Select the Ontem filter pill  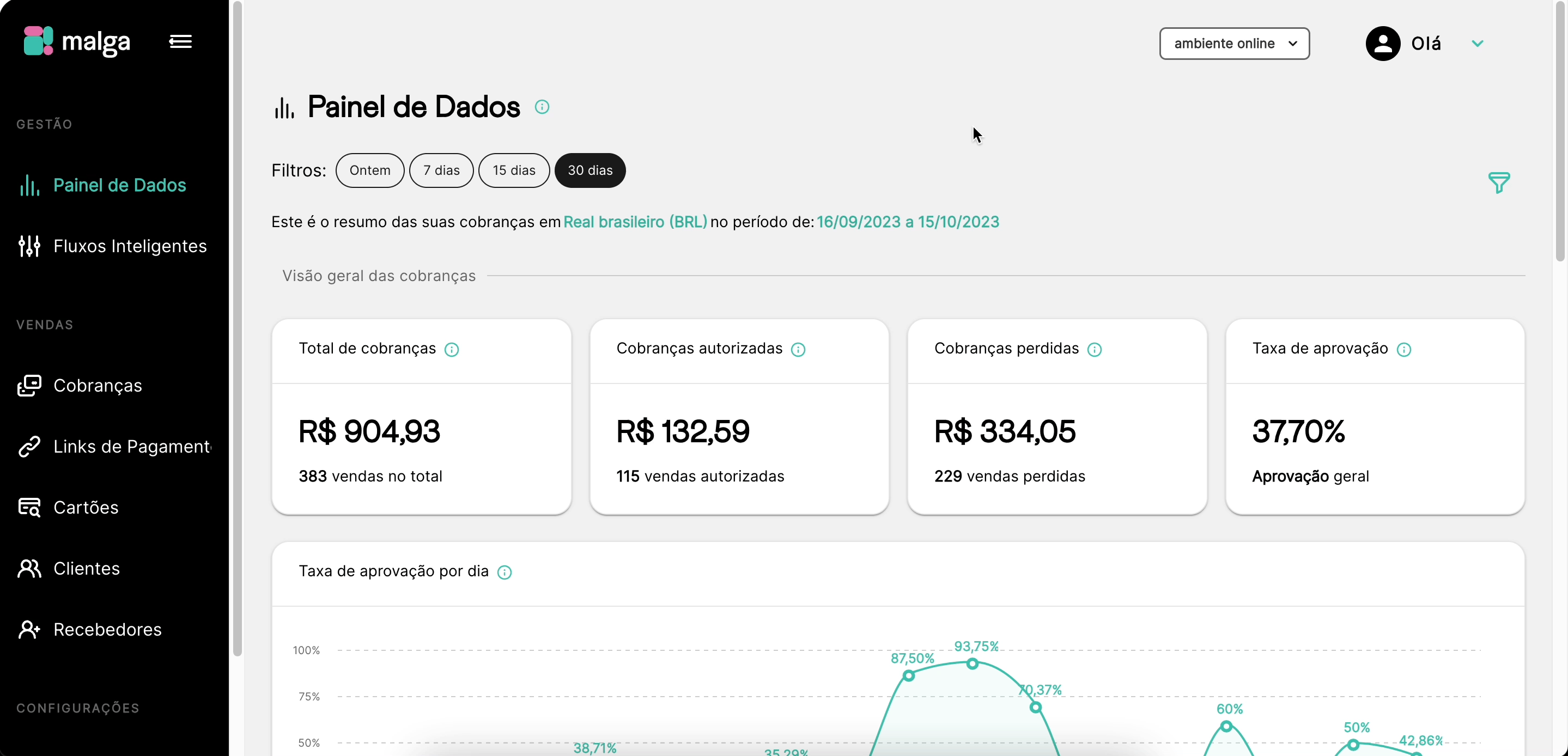(x=369, y=170)
